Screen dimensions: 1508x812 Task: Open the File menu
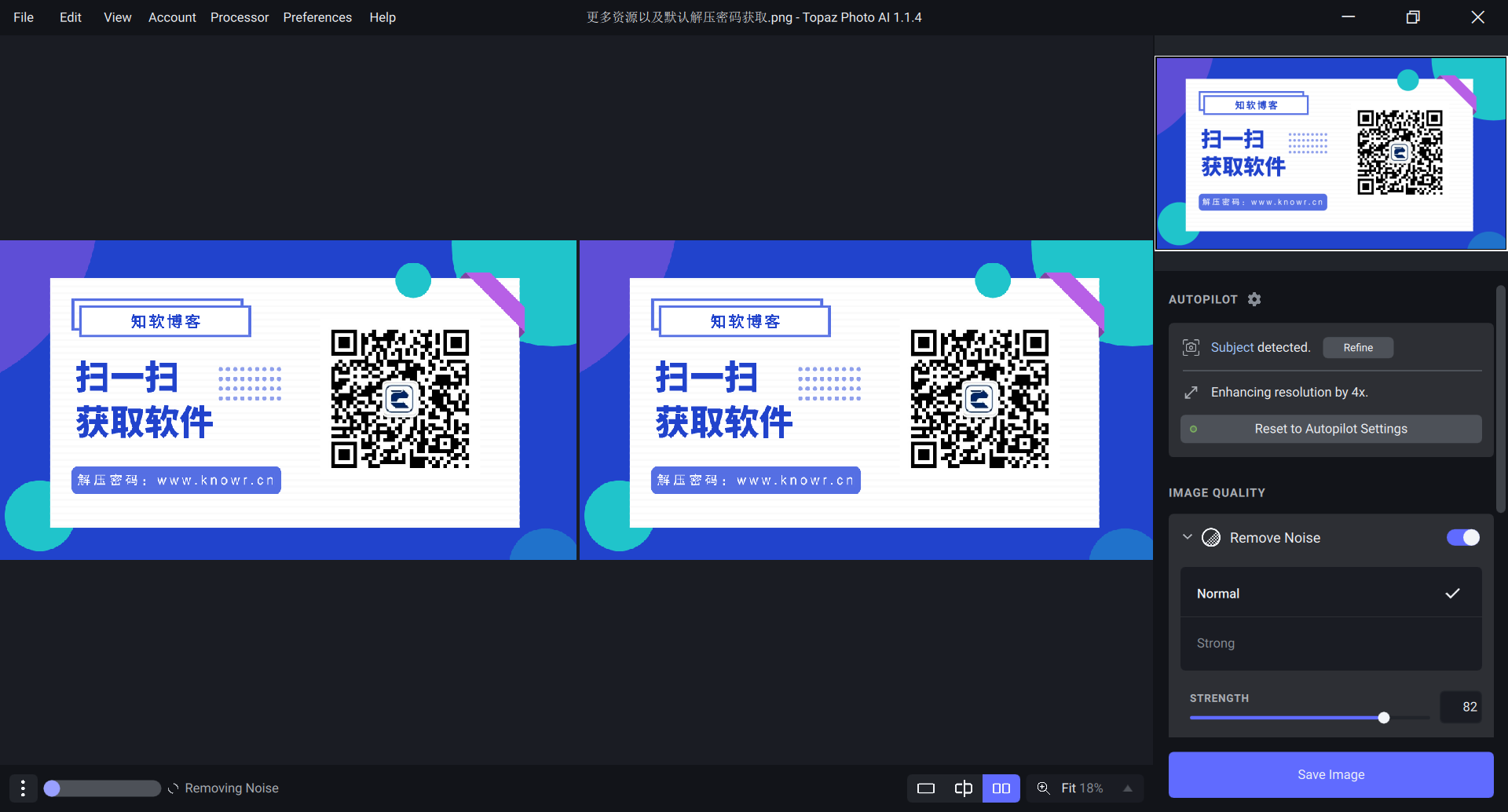pos(24,17)
